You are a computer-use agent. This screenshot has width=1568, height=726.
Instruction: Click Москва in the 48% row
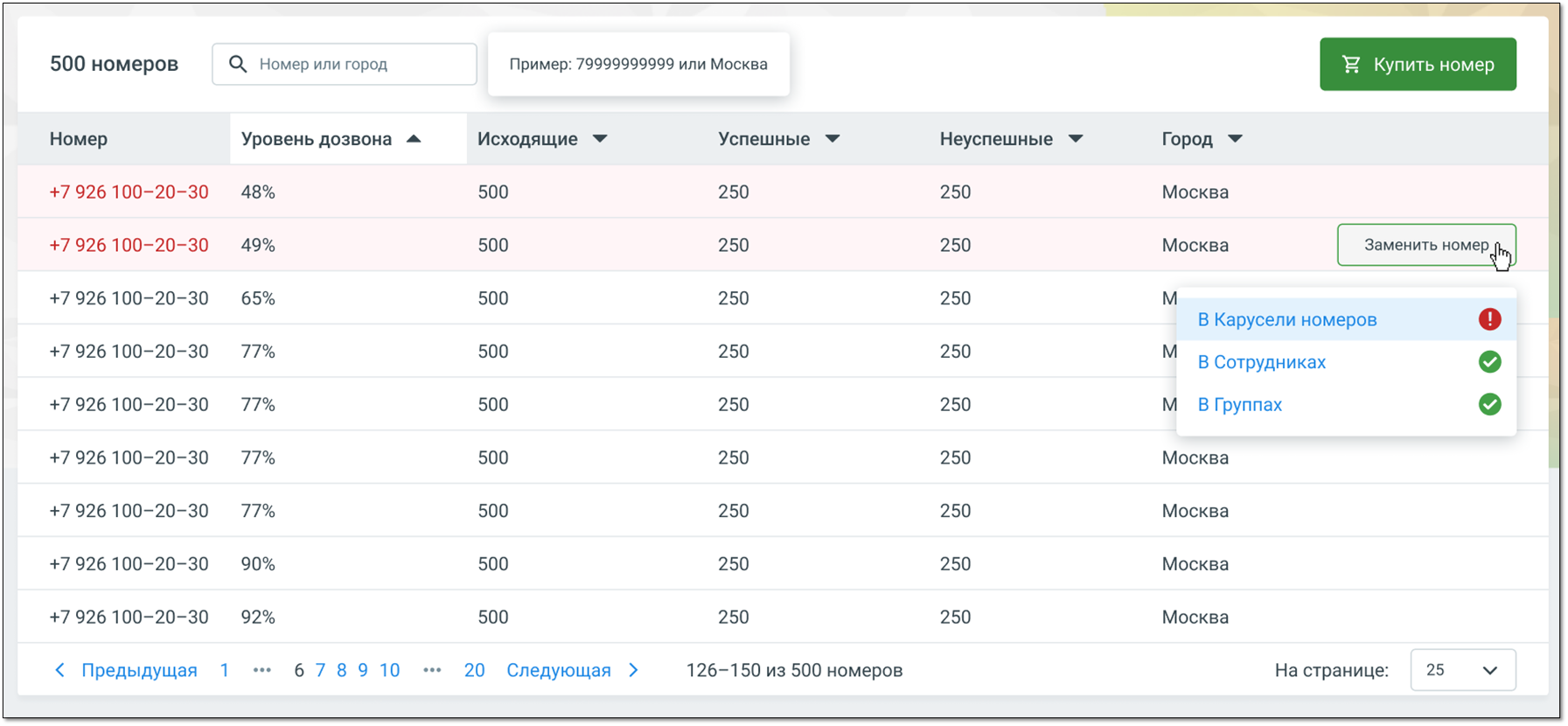click(x=1195, y=192)
